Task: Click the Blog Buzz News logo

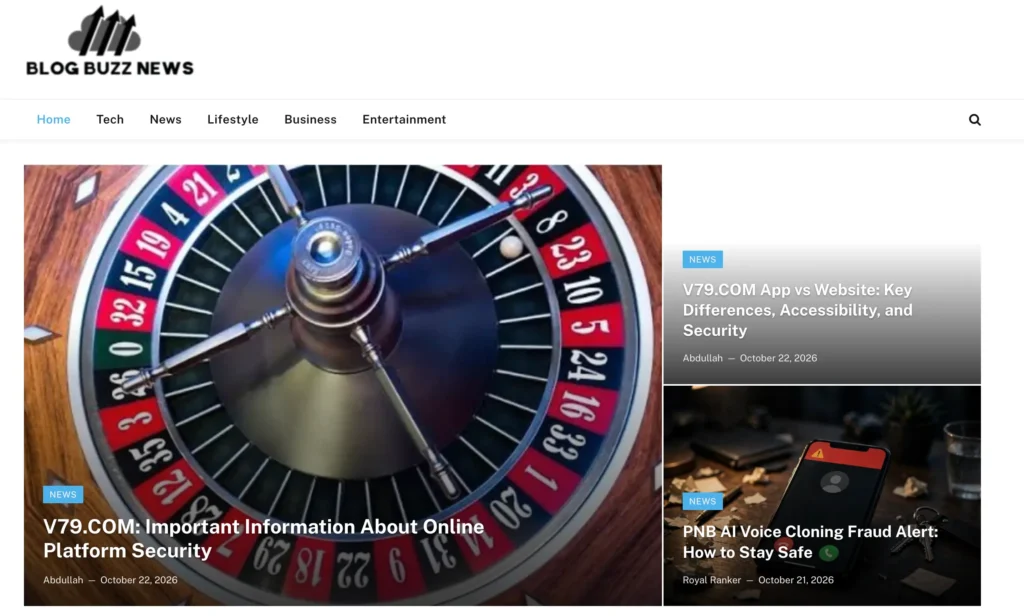Action: (x=110, y=41)
